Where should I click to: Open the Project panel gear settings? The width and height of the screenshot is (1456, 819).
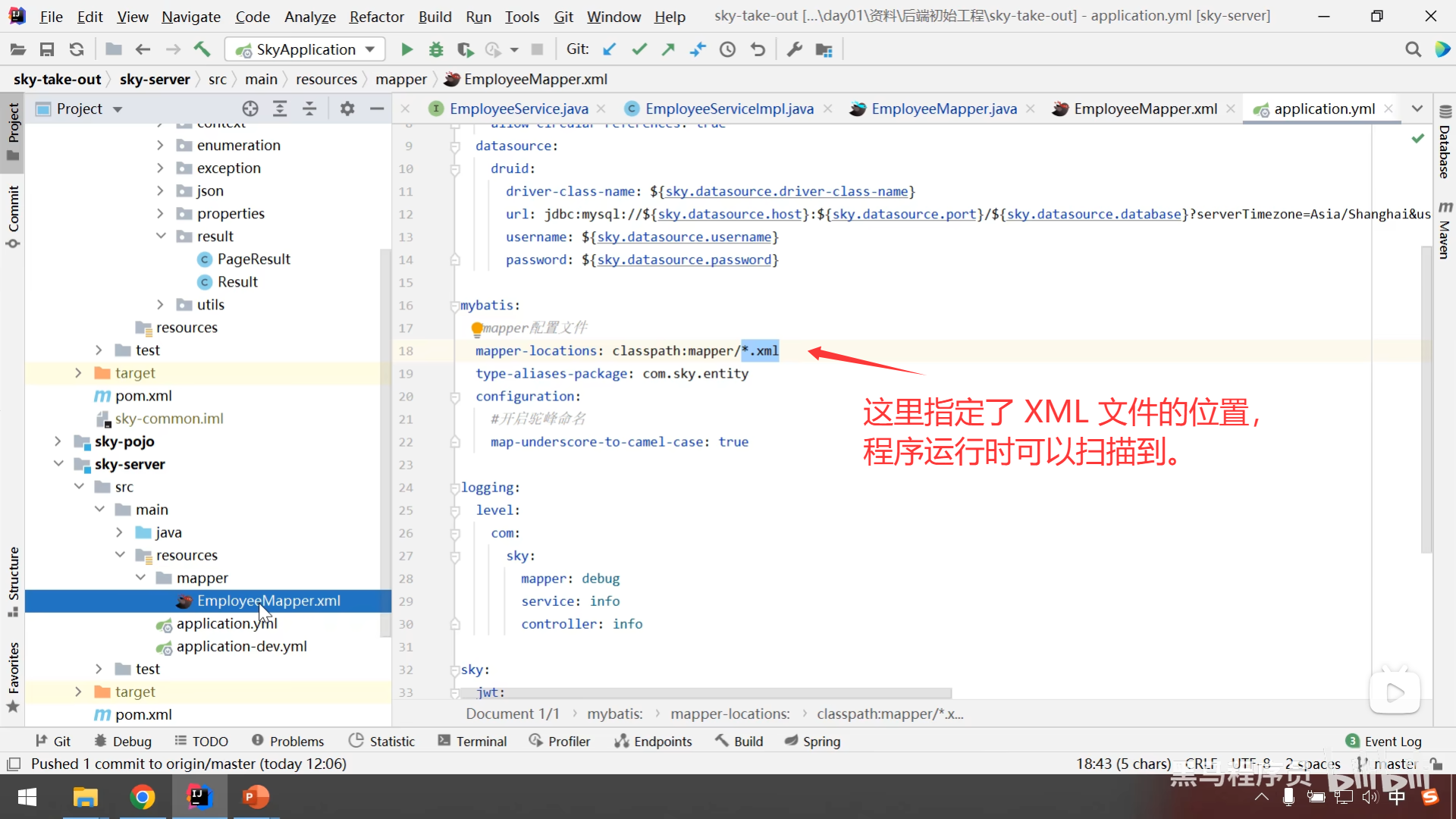click(x=347, y=109)
